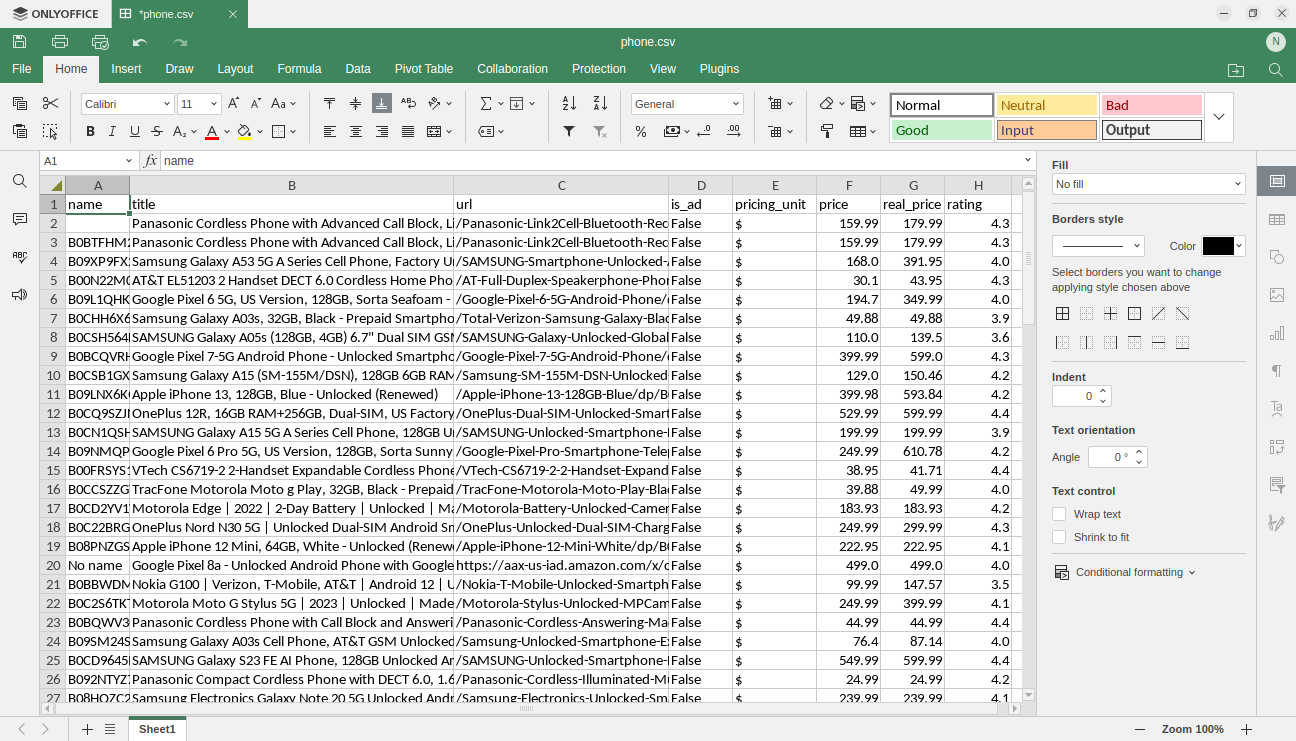Viewport: 1296px width, 741px height.
Task: Click the Select All icon
Action: [50, 131]
